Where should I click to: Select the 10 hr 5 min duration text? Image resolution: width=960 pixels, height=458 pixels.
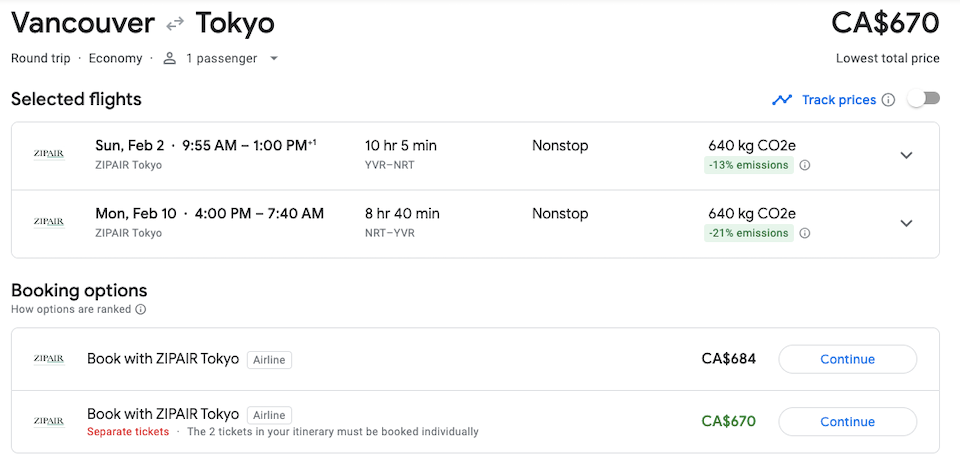point(401,146)
